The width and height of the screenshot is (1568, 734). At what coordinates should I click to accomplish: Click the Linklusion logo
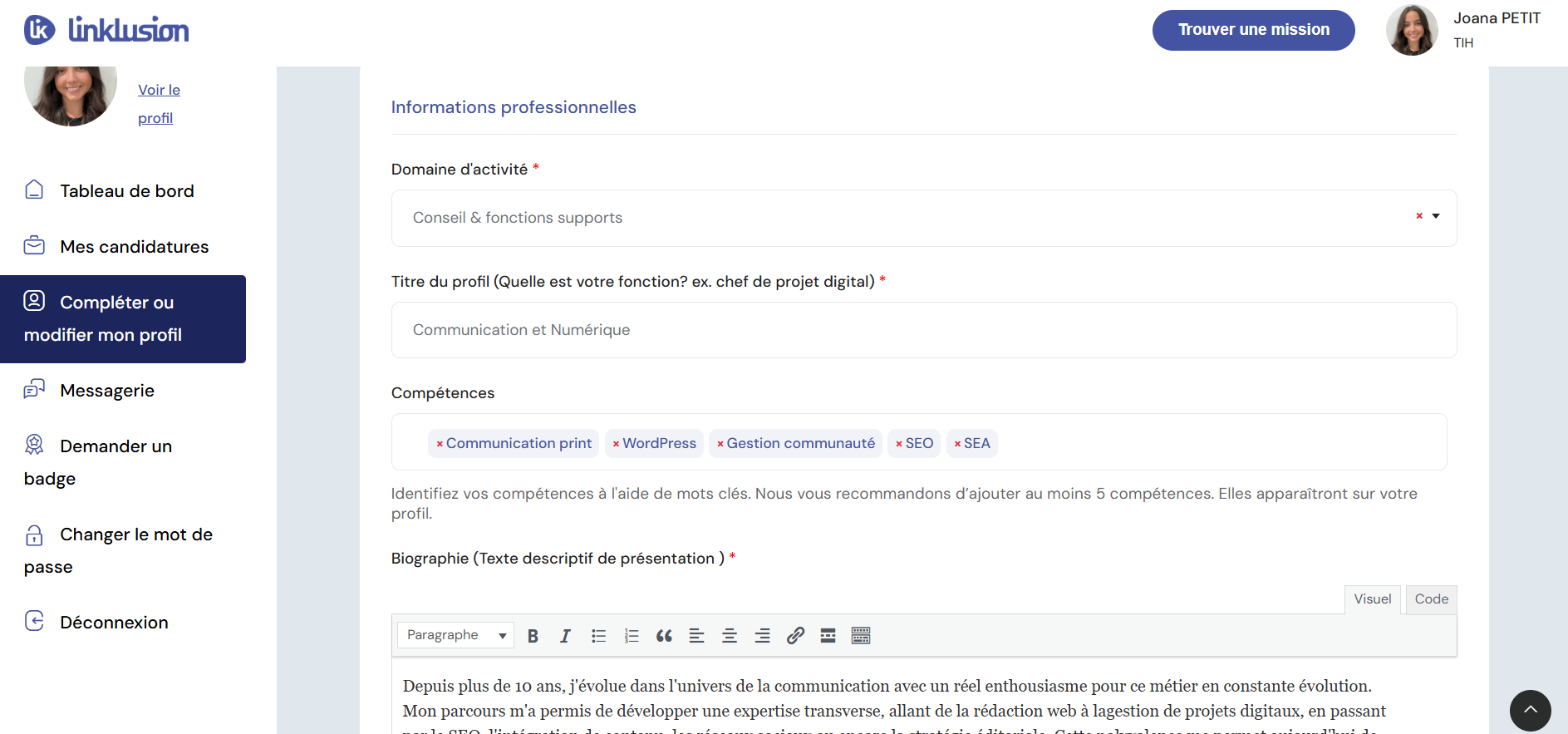106,30
